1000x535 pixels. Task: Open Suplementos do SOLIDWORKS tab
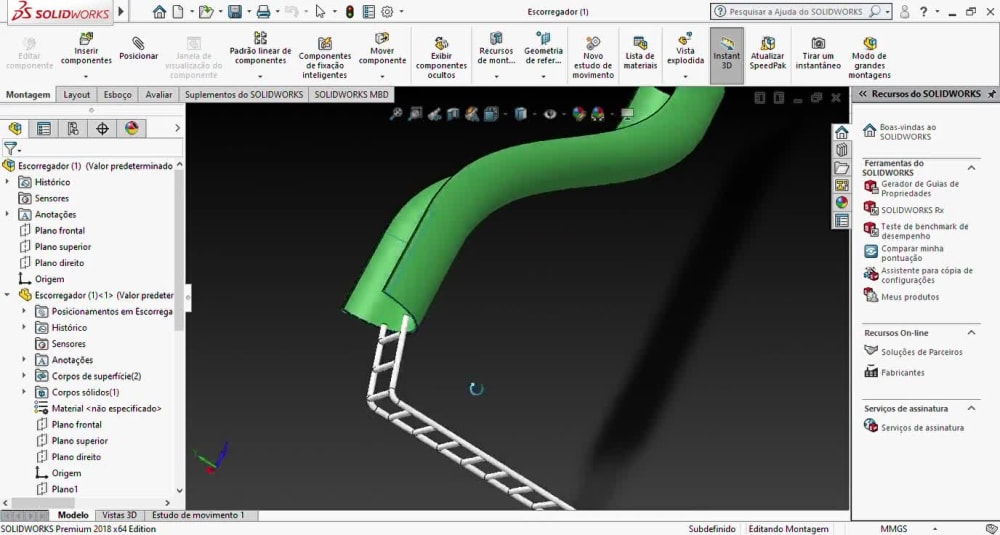click(x=244, y=94)
